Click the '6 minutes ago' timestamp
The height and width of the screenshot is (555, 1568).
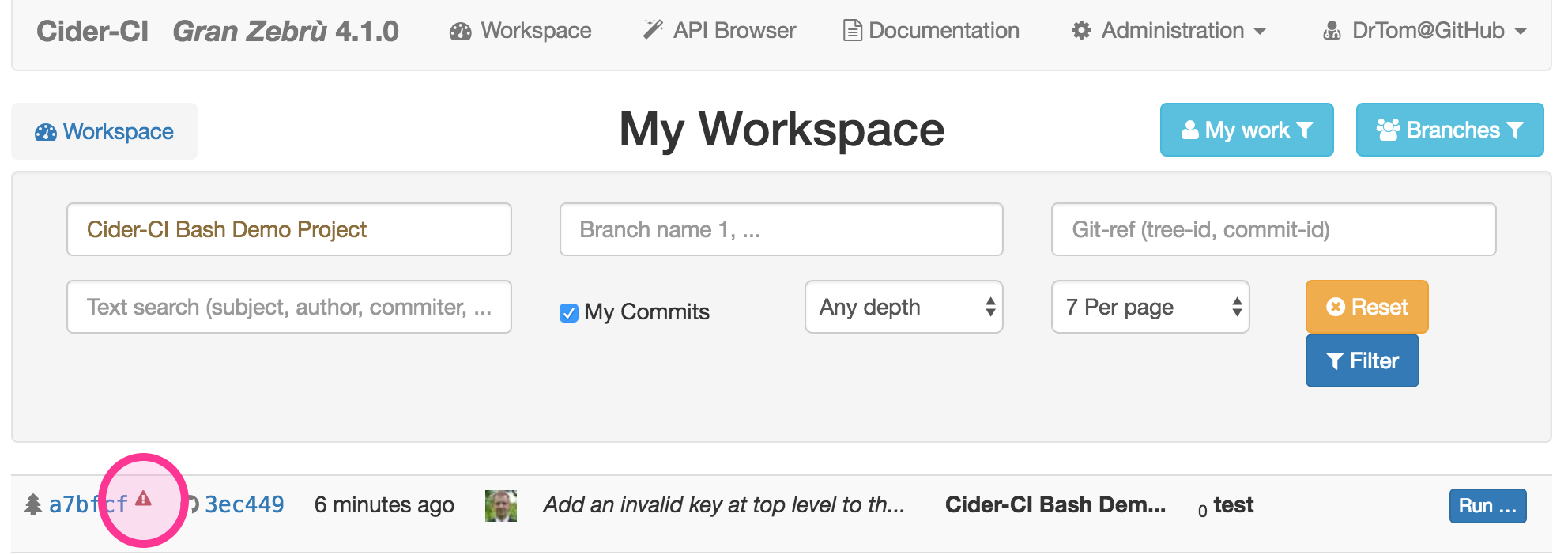384,504
